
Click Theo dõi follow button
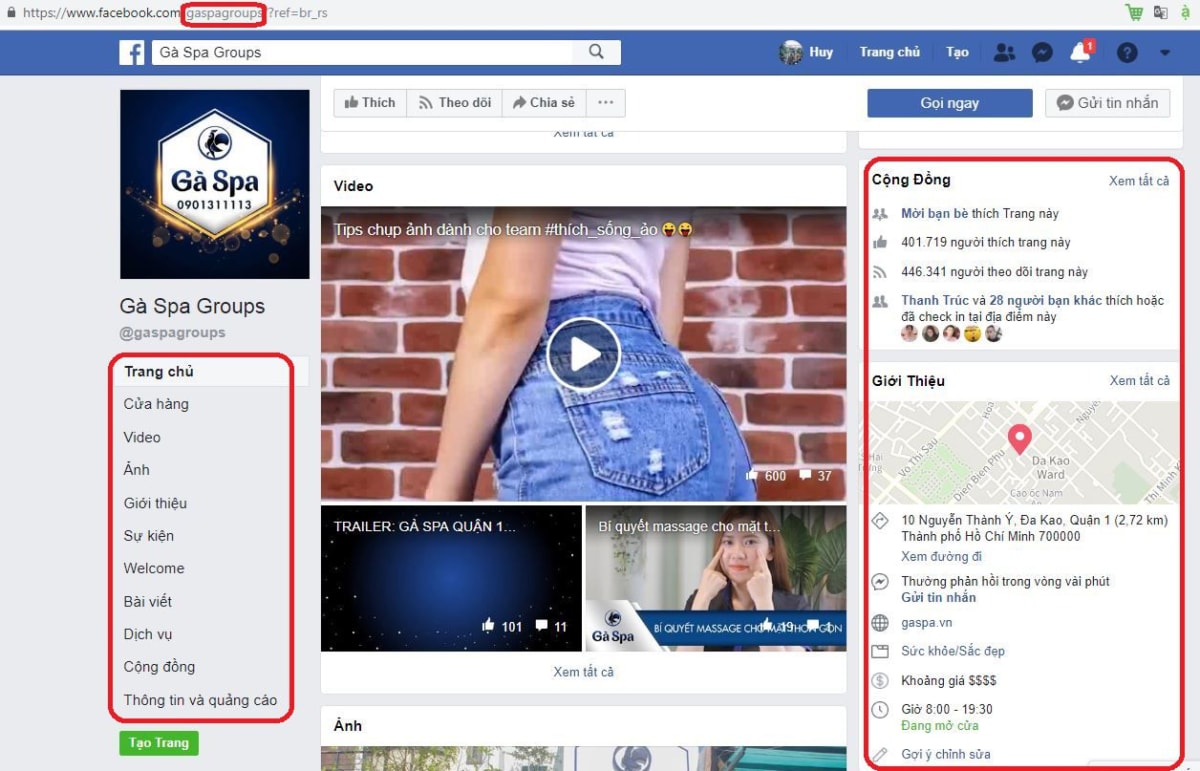pos(454,102)
